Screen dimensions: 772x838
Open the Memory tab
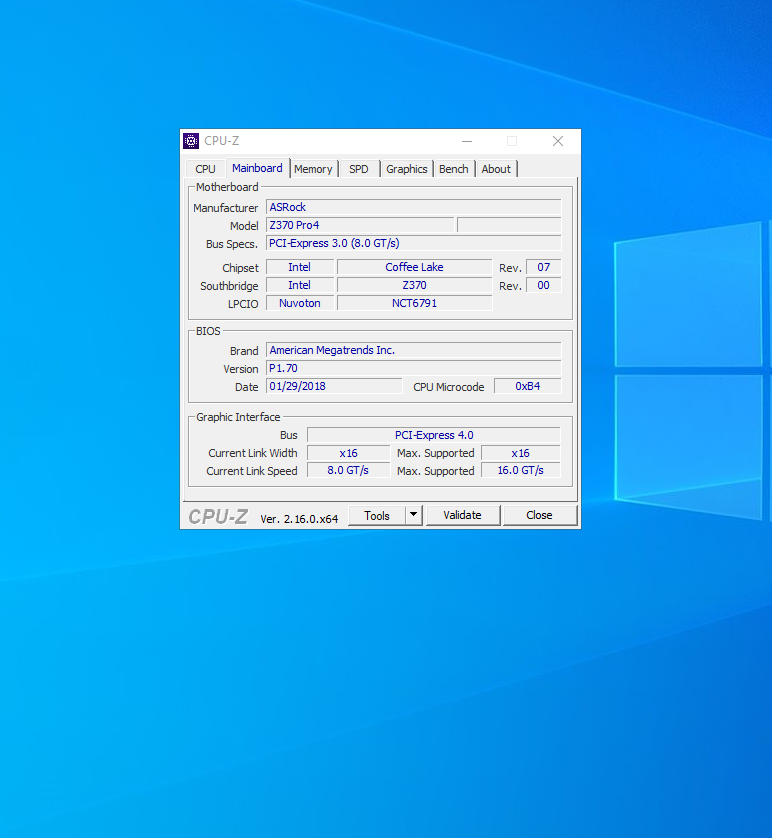tap(313, 169)
